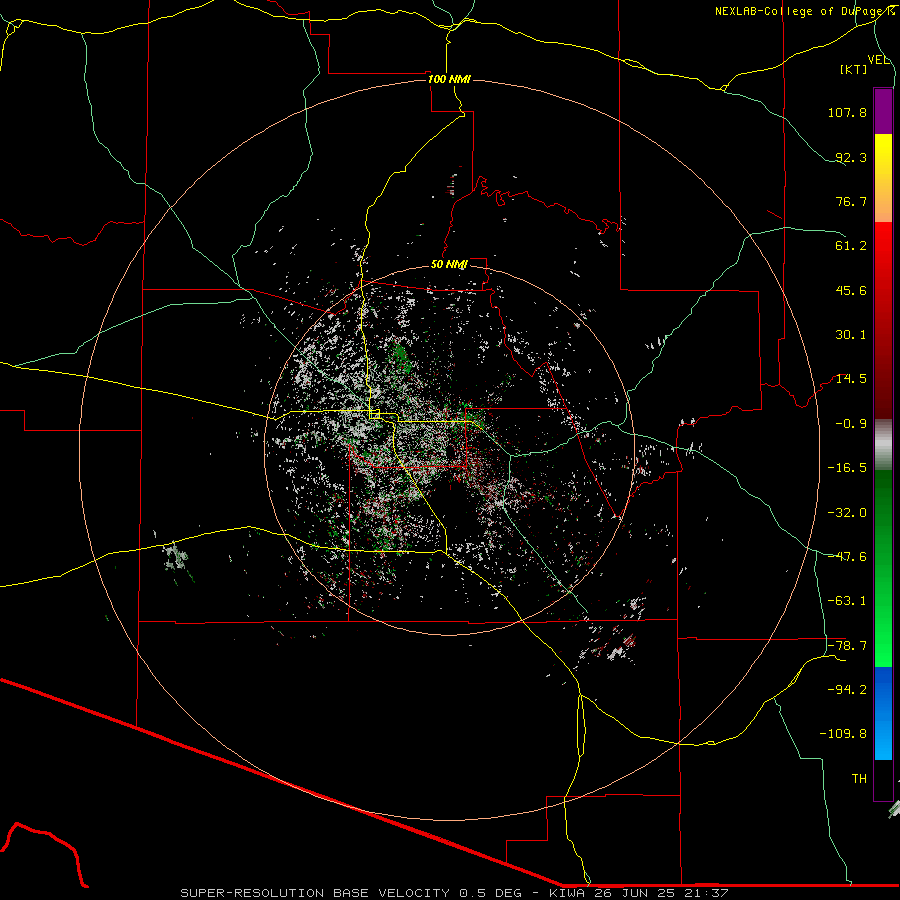Click the 50 NMI range ring label

point(449,264)
